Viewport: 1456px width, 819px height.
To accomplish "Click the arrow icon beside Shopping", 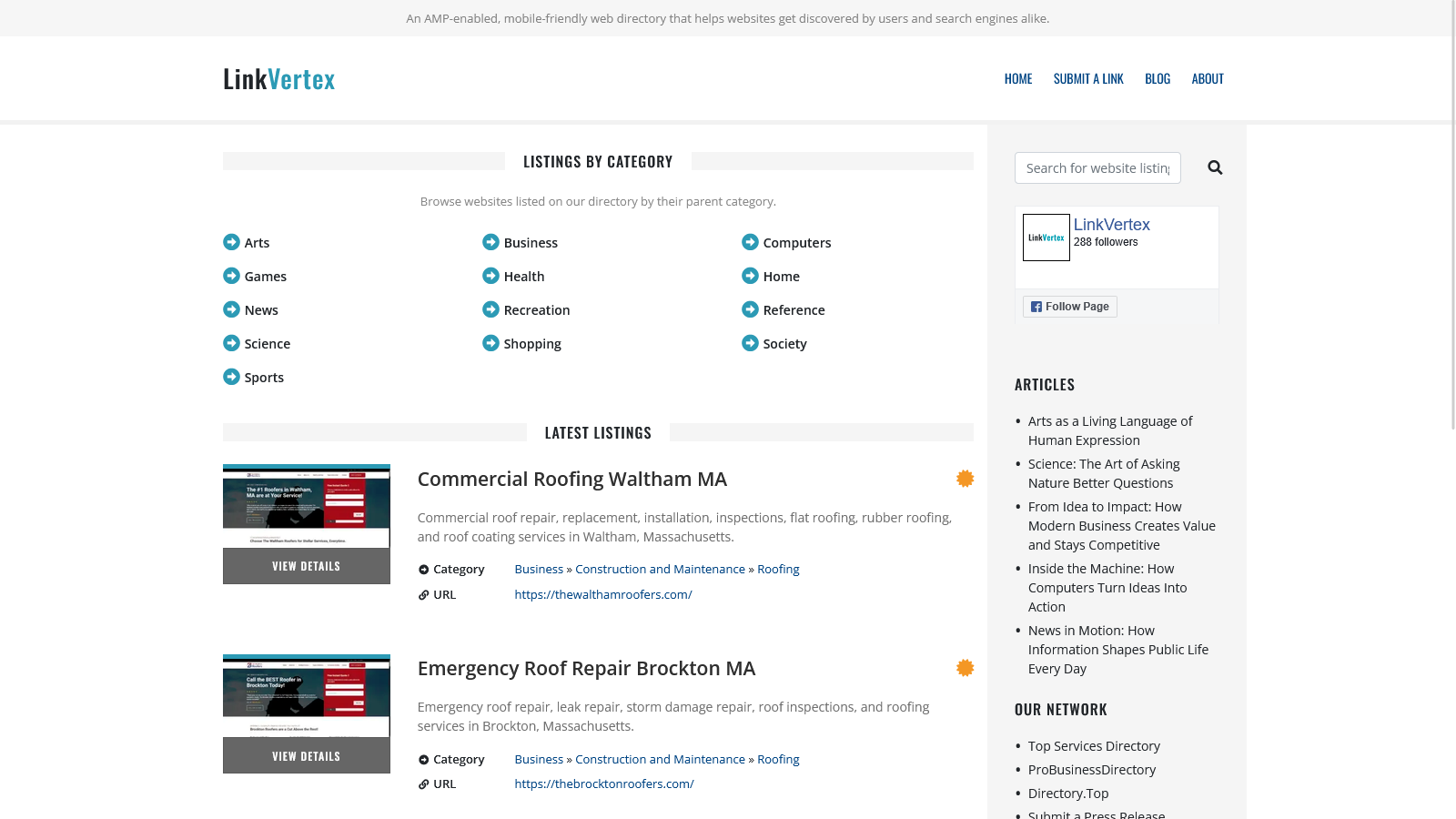I will click(490, 343).
